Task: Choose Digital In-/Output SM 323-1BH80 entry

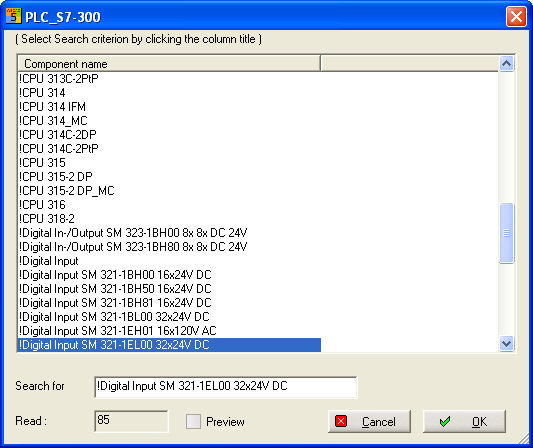Action: click(133, 247)
